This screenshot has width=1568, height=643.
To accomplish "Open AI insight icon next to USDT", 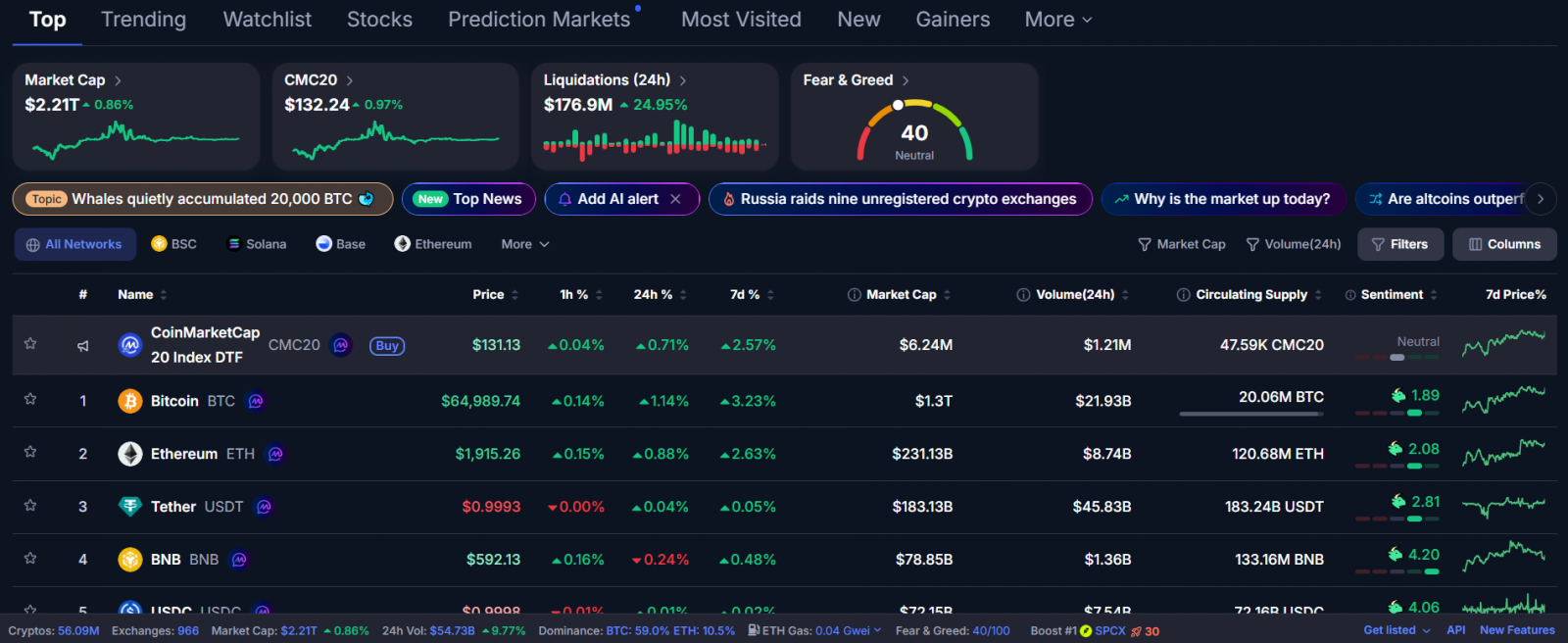I will tap(264, 507).
